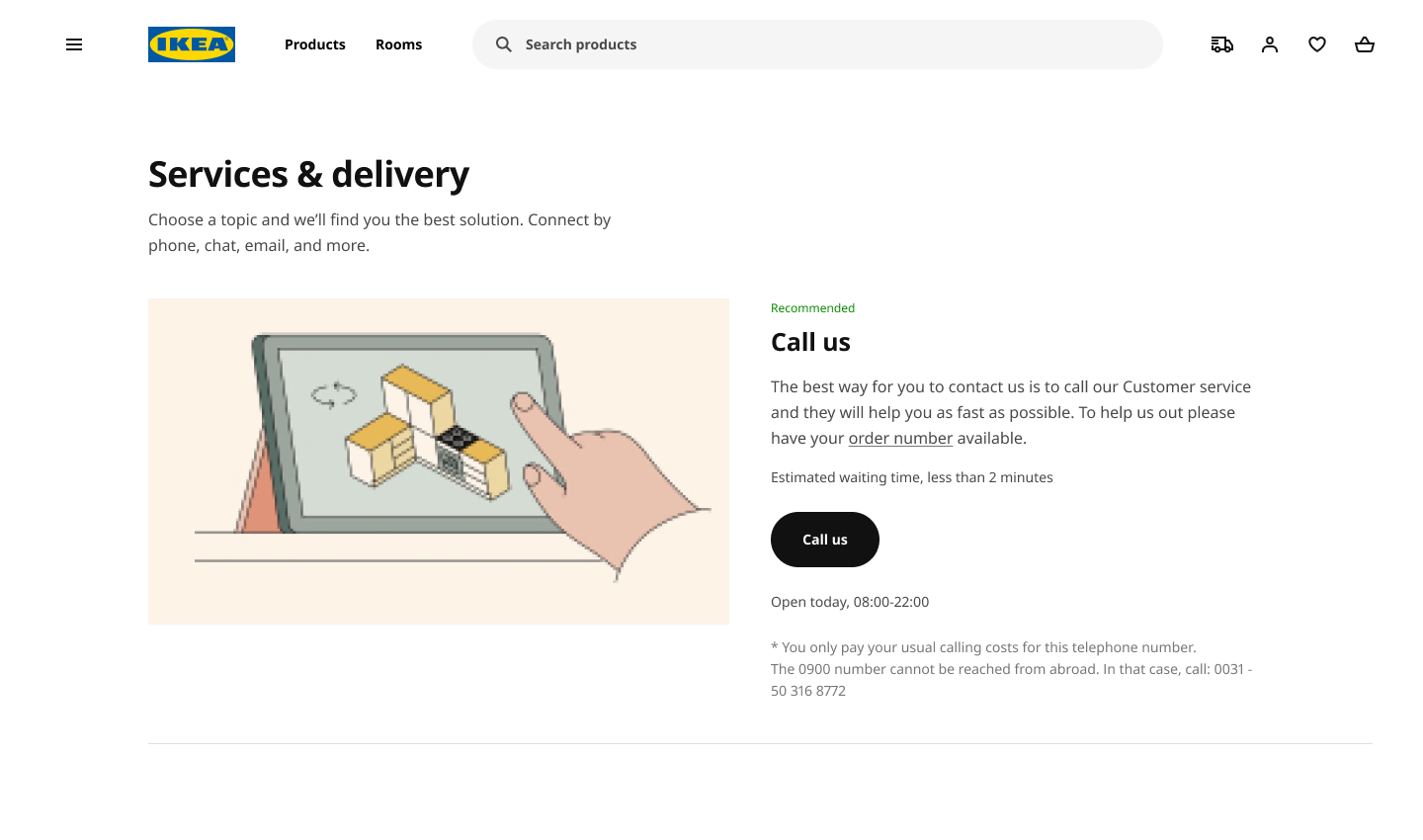Image resolution: width=1423 pixels, height=840 pixels.
Task: Click the green Recommended label
Action: click(812, 308)
